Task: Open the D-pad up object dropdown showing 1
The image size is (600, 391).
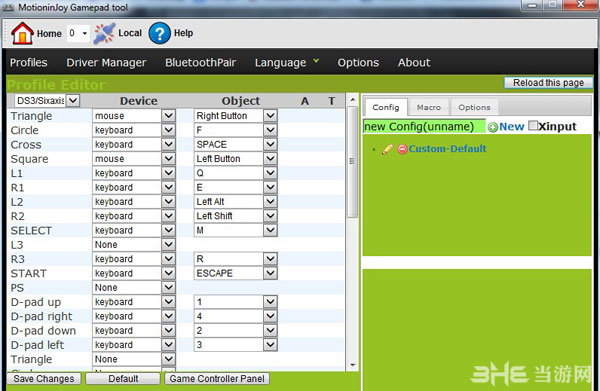Action: (235, 302)
